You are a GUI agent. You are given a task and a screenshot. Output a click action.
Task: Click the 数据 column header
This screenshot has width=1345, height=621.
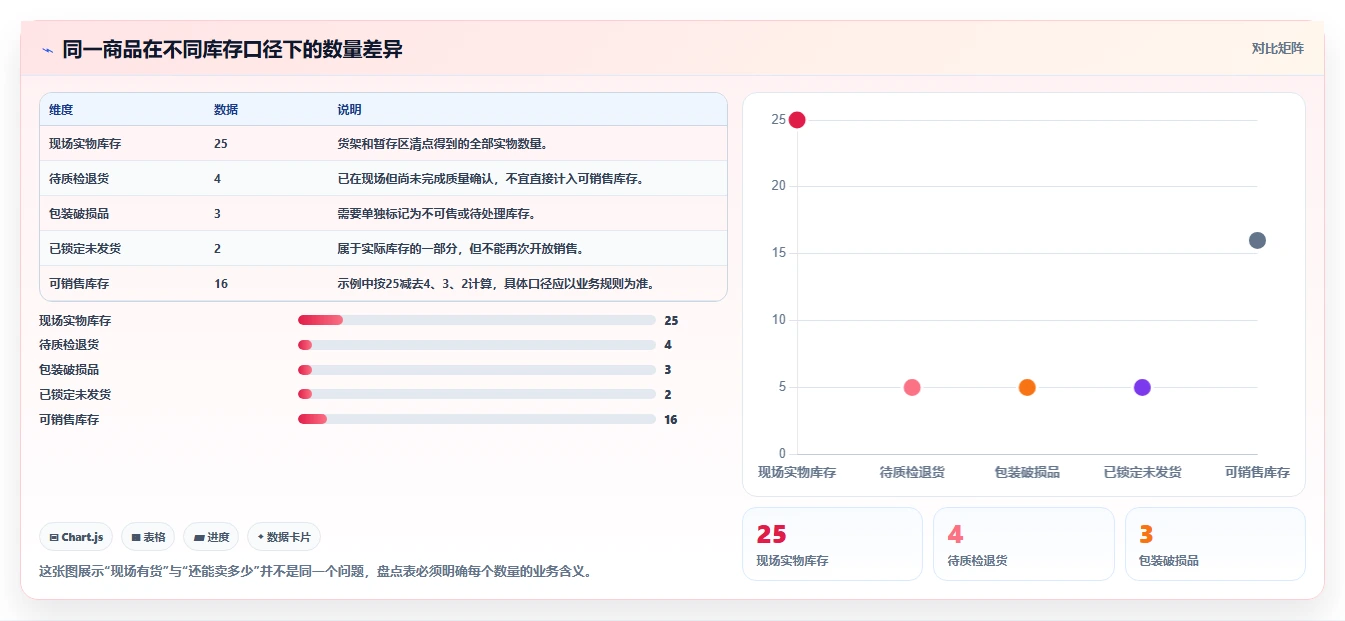[226, 109]
